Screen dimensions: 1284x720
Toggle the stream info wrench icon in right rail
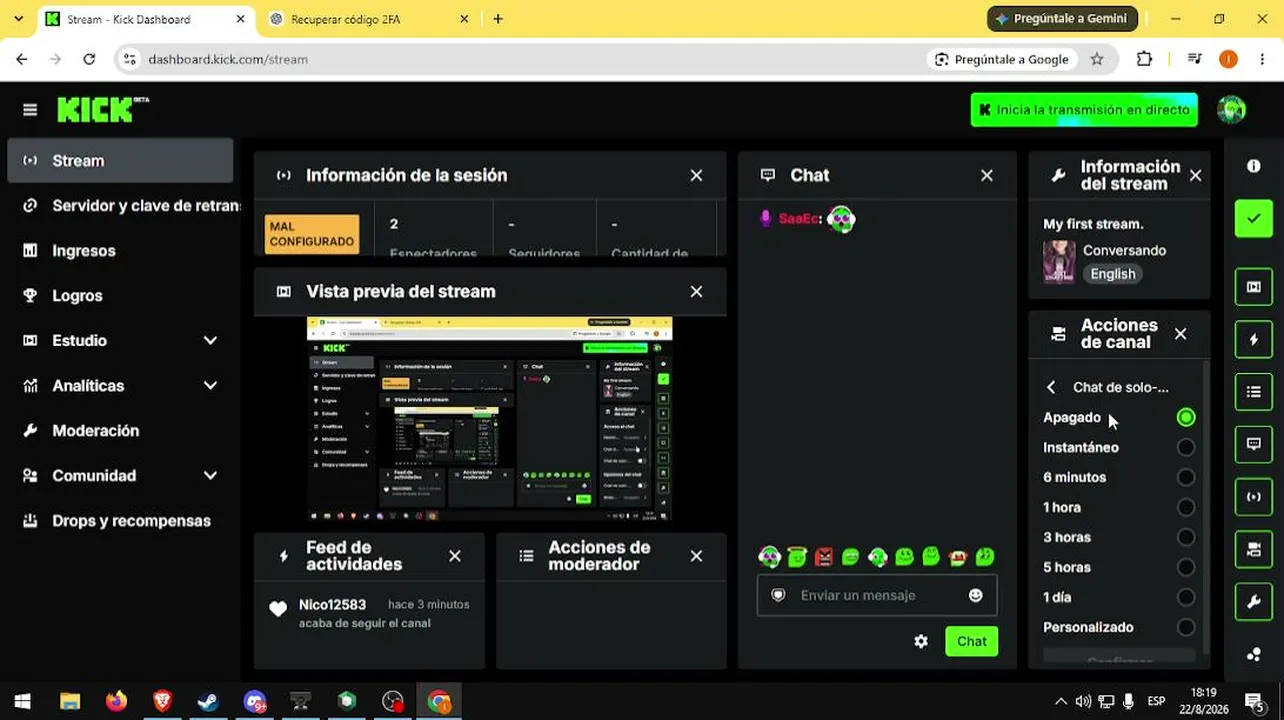point(1254,602)
